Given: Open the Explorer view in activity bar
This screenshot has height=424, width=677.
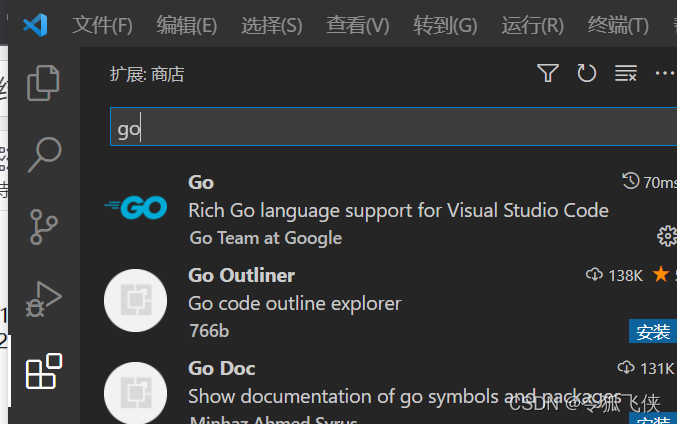Looking at the screenshot, I should [43, 83].
